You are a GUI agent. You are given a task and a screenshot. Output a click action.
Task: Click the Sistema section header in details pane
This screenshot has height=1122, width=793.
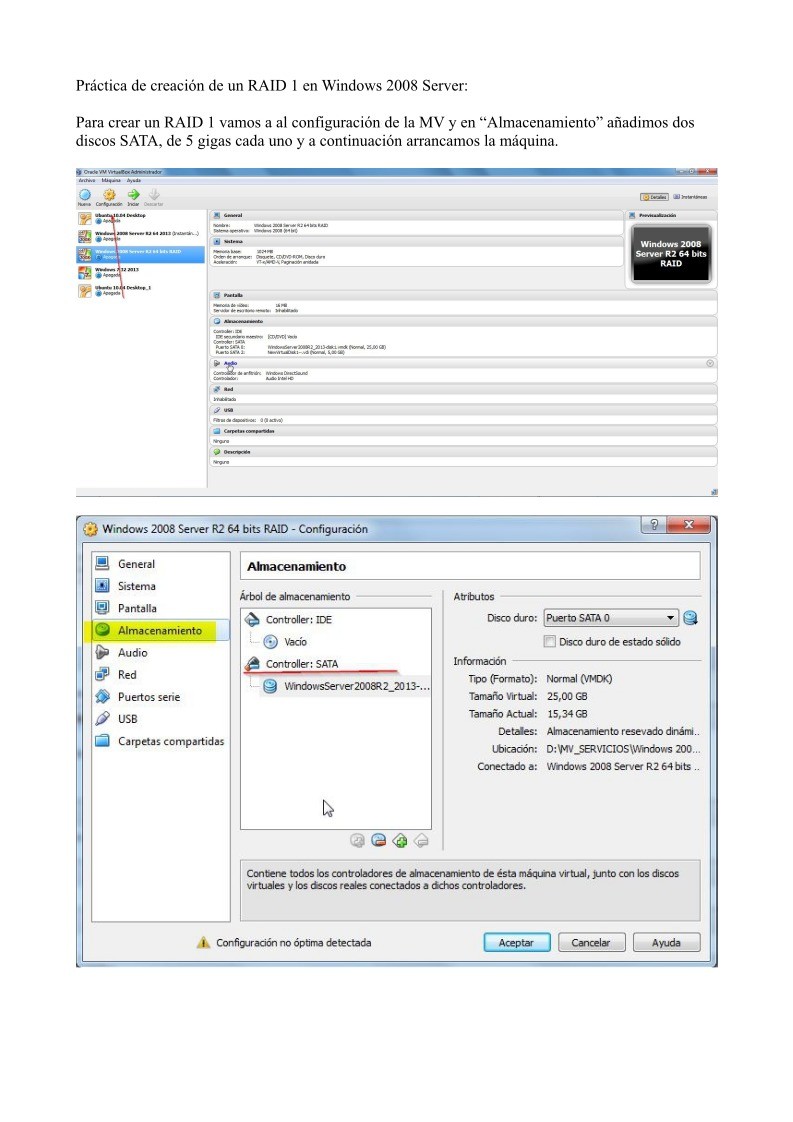pyautogui.click(x=417, y=241)
